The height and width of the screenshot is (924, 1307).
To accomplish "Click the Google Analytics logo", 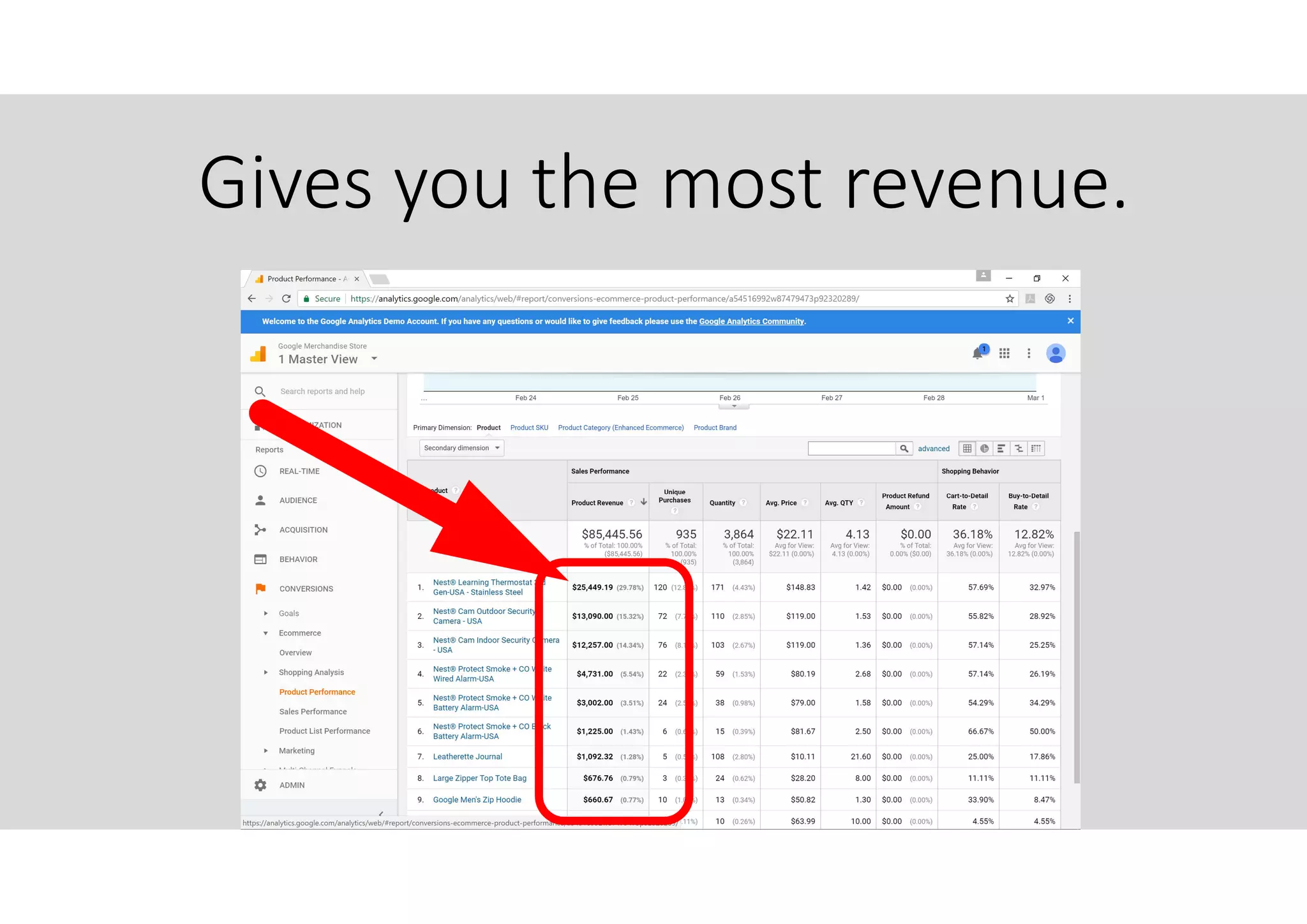I will (x=258, y=353).
